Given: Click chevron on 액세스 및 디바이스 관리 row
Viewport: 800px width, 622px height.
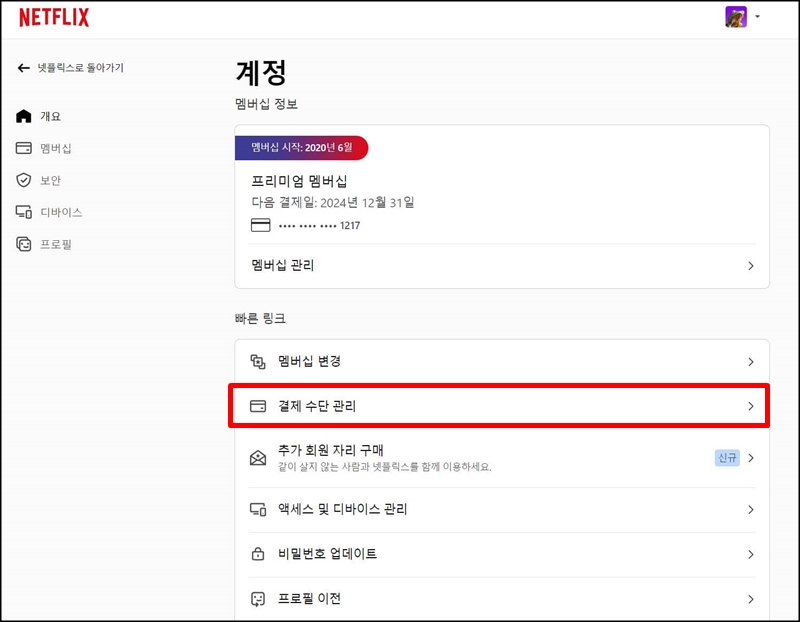Looking at the screenshot, I should (x=751, y=509).
